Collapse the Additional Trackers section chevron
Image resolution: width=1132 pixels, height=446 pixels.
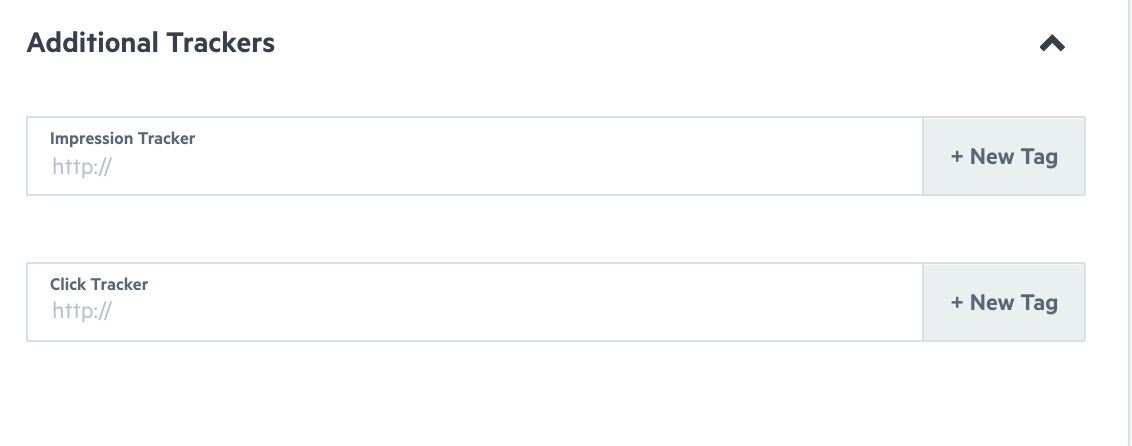[1052, 44]
